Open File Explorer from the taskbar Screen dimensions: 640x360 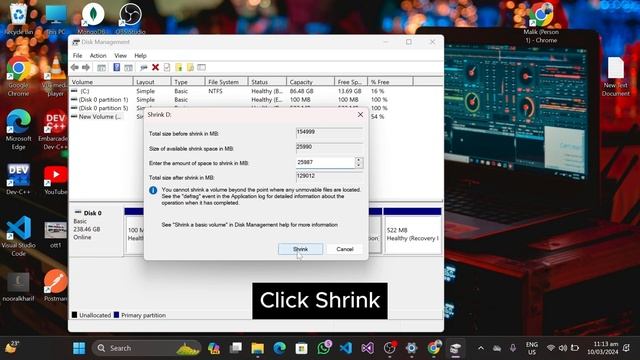point(258,348)
